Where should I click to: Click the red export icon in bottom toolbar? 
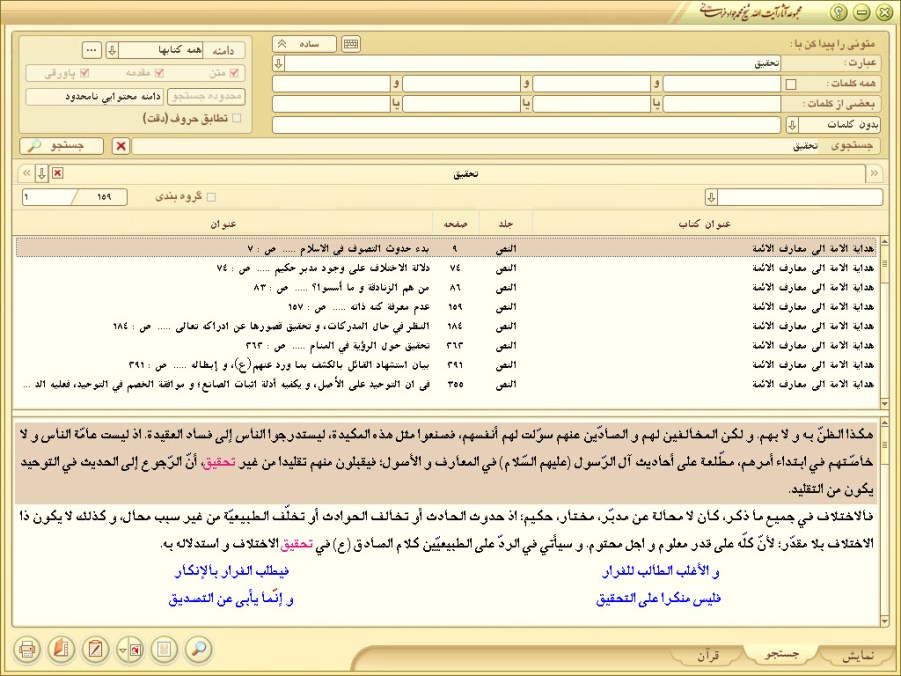[x=135, y=650]
